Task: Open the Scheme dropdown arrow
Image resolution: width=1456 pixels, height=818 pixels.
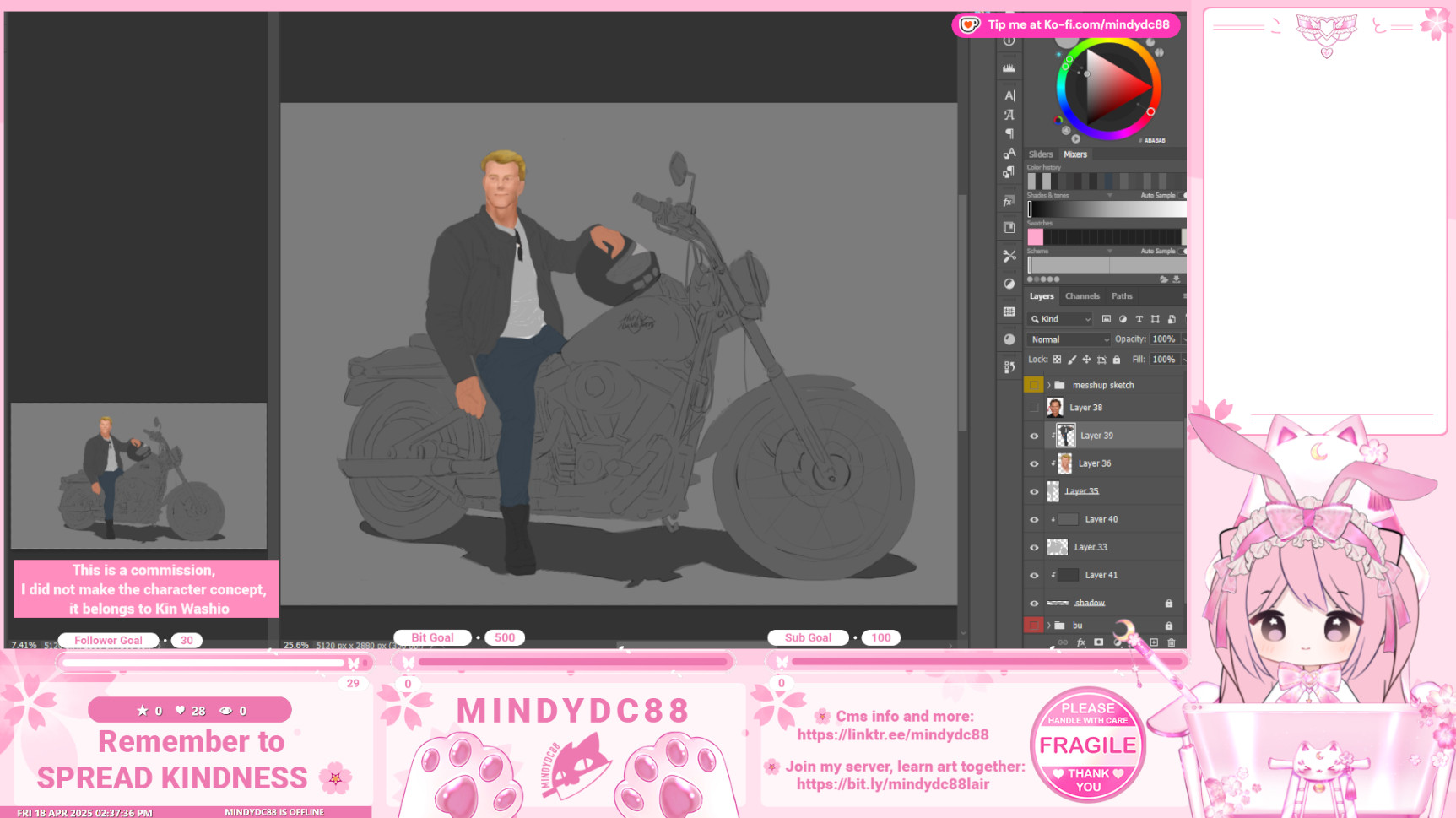Action: click(x=1109, y=251)
